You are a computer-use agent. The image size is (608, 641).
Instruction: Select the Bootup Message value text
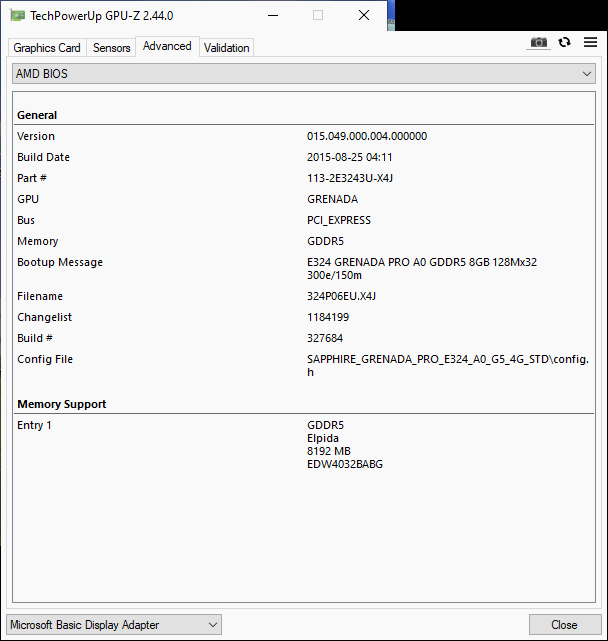click(x=422, y=269)
